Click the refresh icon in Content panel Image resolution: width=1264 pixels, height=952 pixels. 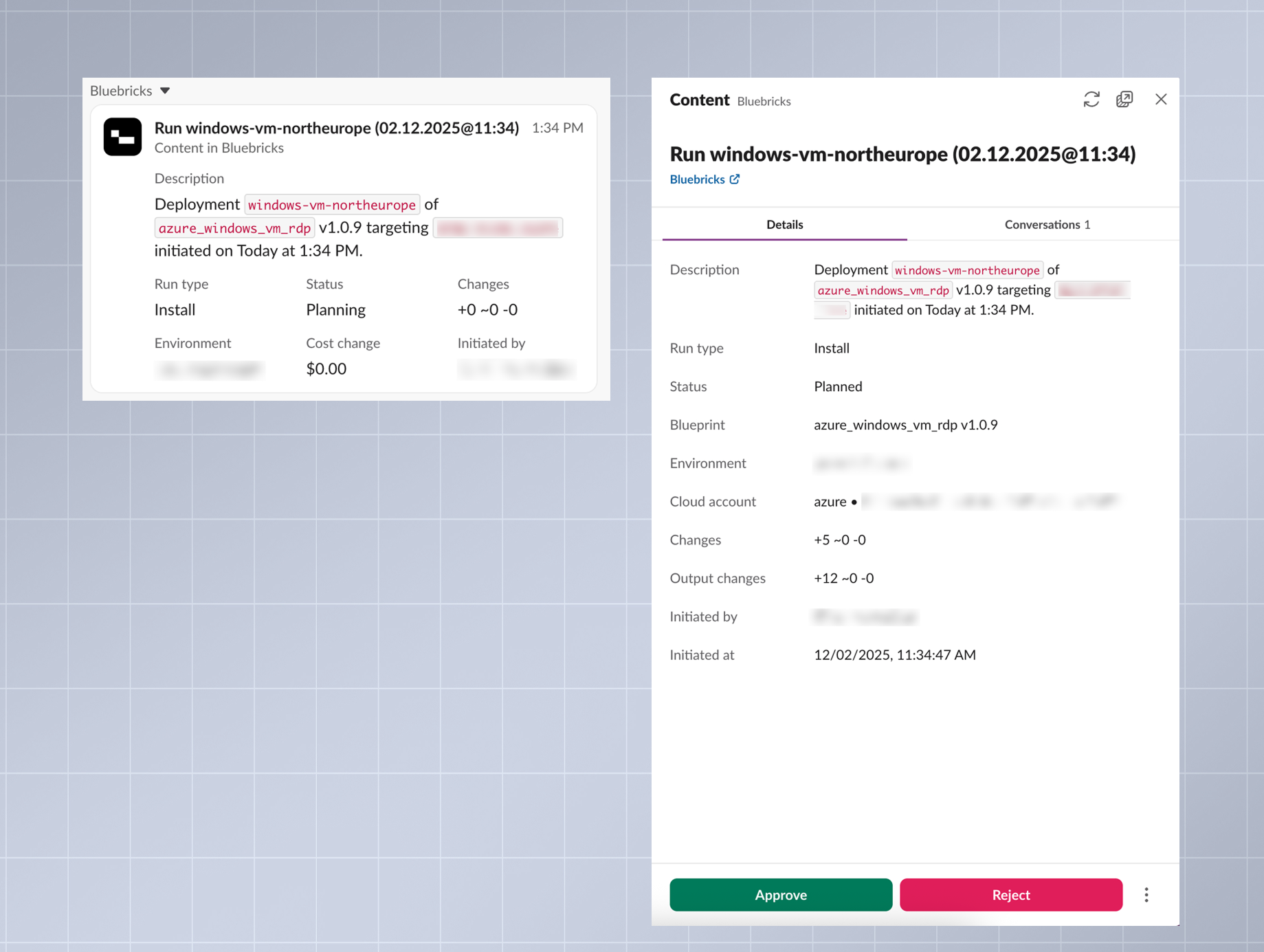1091,100
